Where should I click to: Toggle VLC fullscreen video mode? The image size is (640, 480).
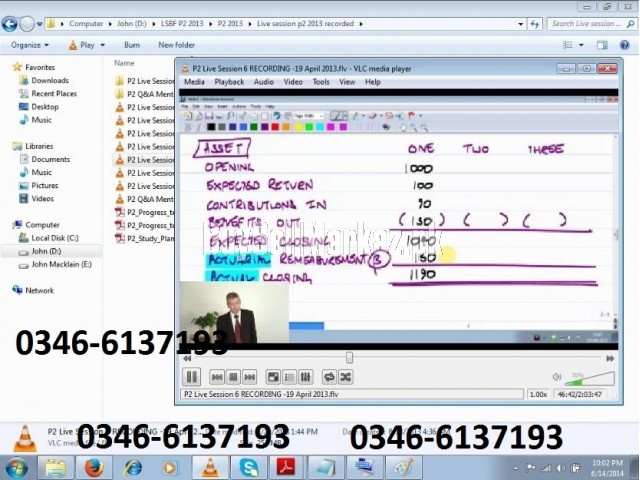273,377
